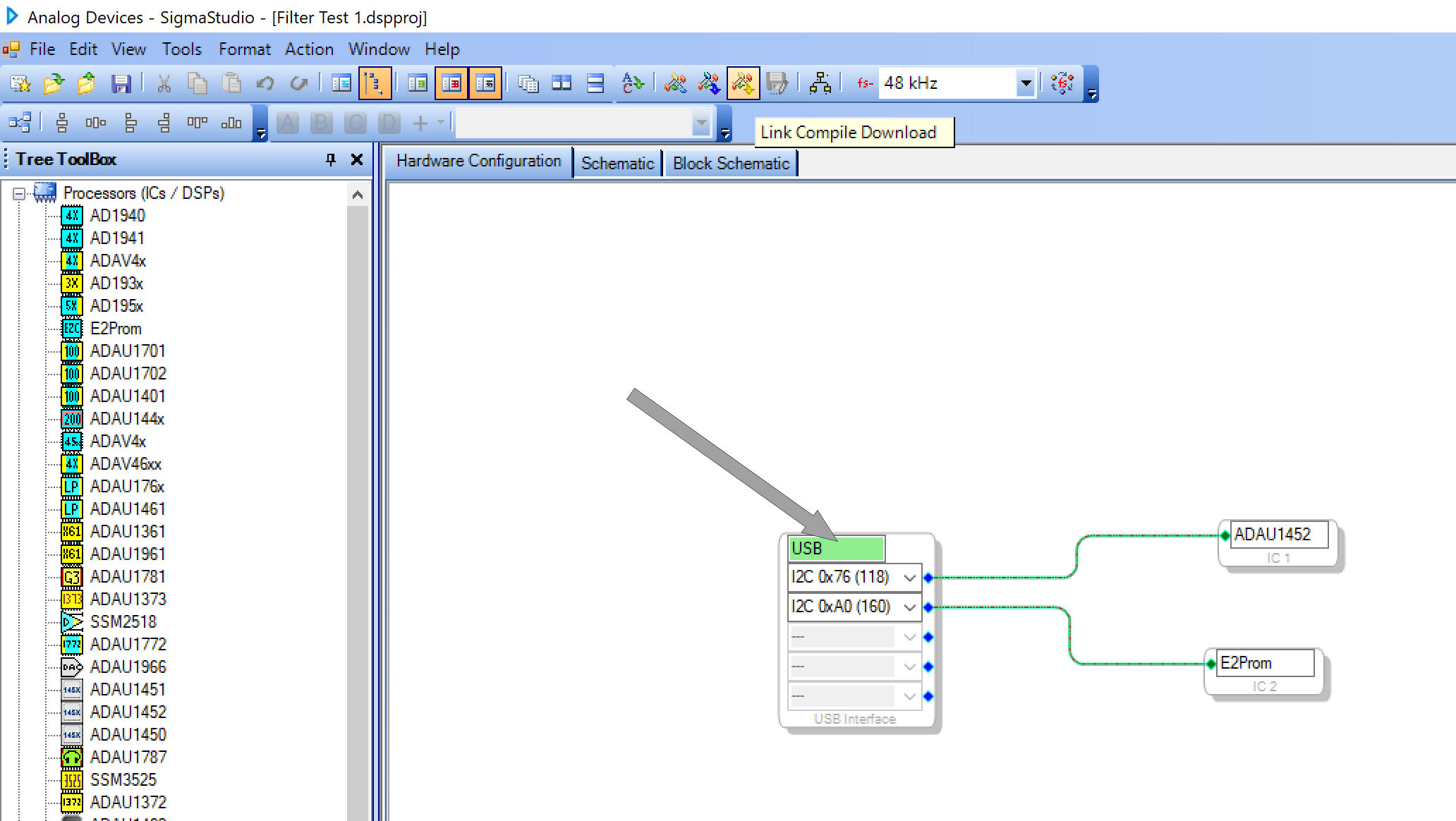Image resolution: width=1456 pixels, height=821 pixels.
Task: Toggle the blue toolbox pane display button
Action: point(341,84)
